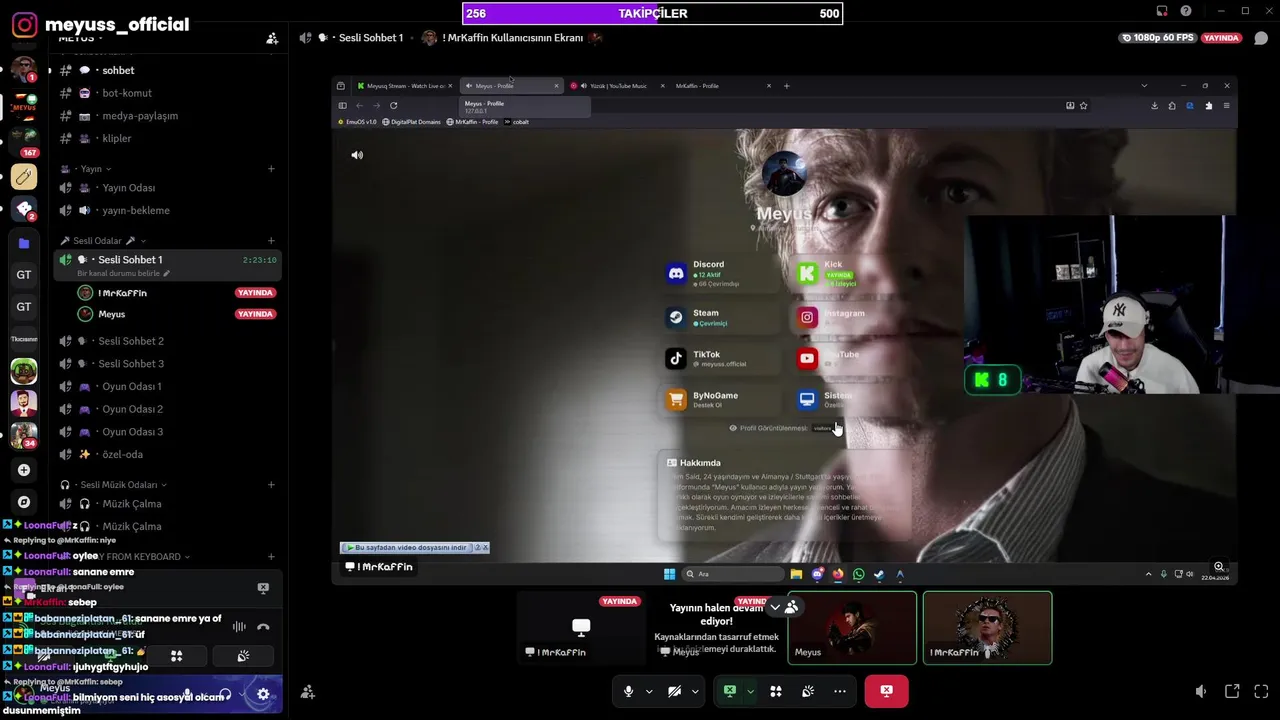
Task: Adjust stream volume speaker icon
Action: 1201,691
